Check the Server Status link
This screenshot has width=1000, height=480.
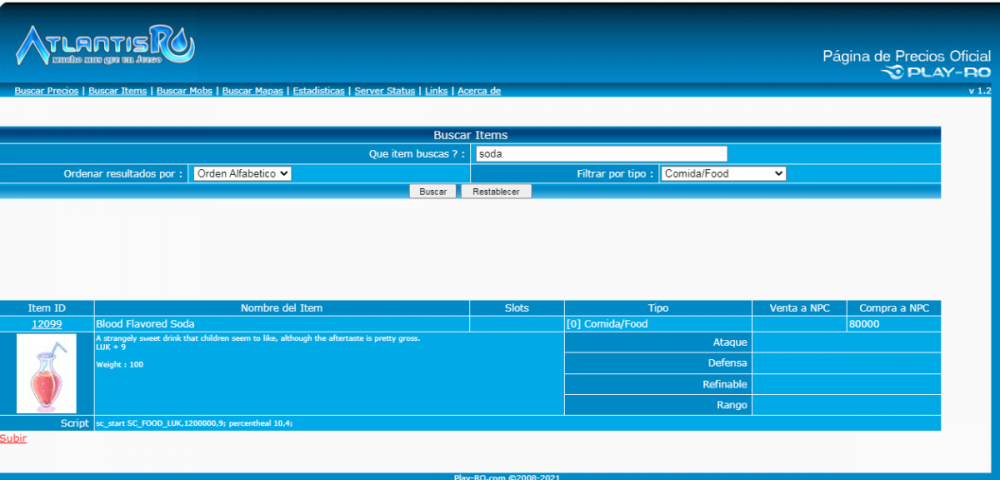384,91
